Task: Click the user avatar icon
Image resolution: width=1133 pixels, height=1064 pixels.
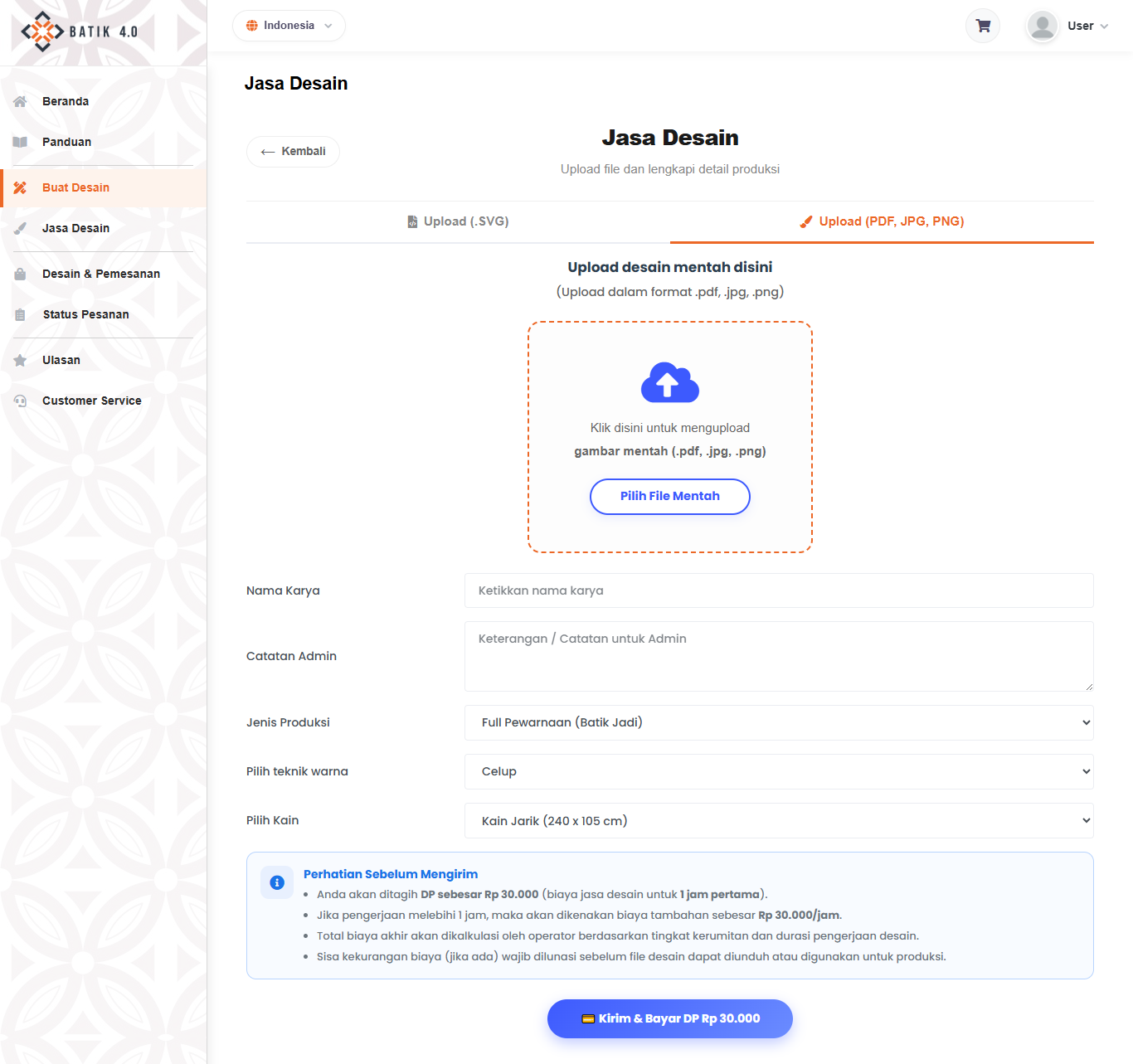Action: tap(1042, 26)
